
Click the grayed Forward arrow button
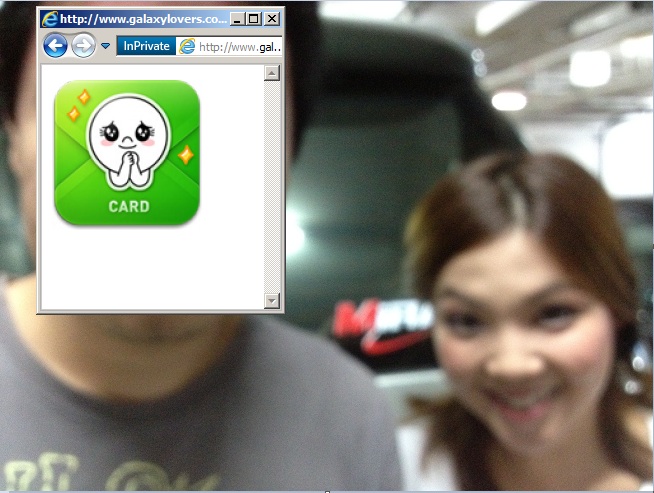(83, 45)
